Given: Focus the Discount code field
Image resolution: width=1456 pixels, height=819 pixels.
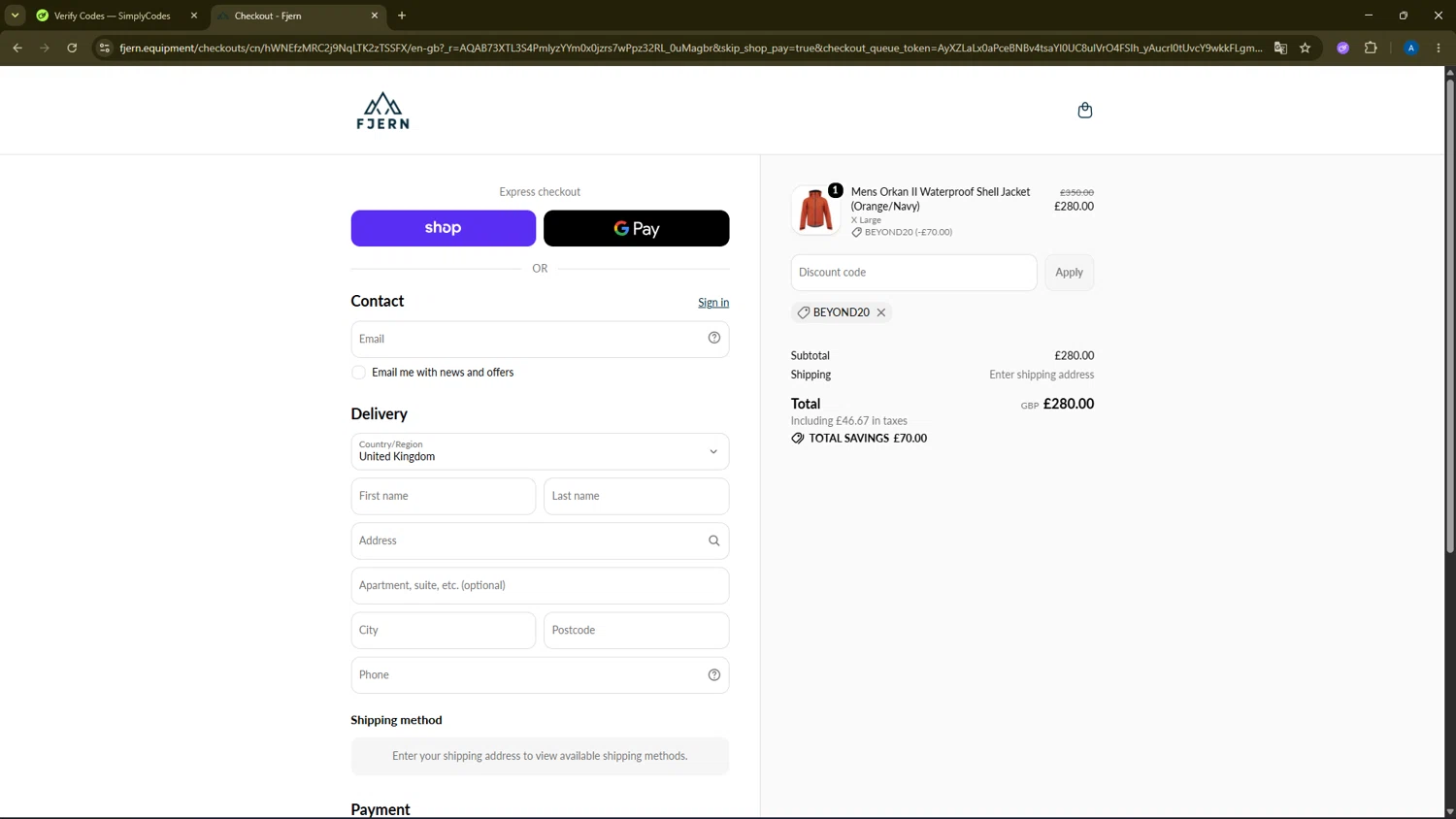Looking at the screenshot, I should click(x=913, y=273).
